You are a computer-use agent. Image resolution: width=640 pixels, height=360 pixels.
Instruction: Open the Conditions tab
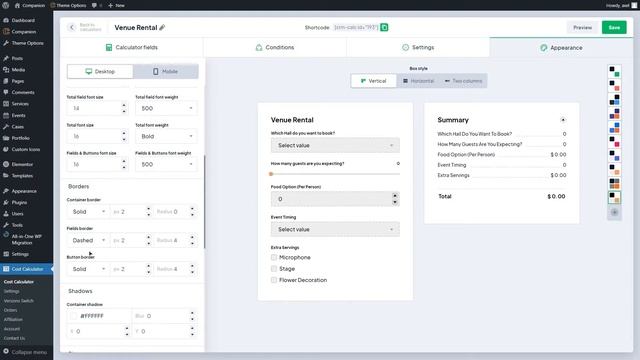point(275,47)
